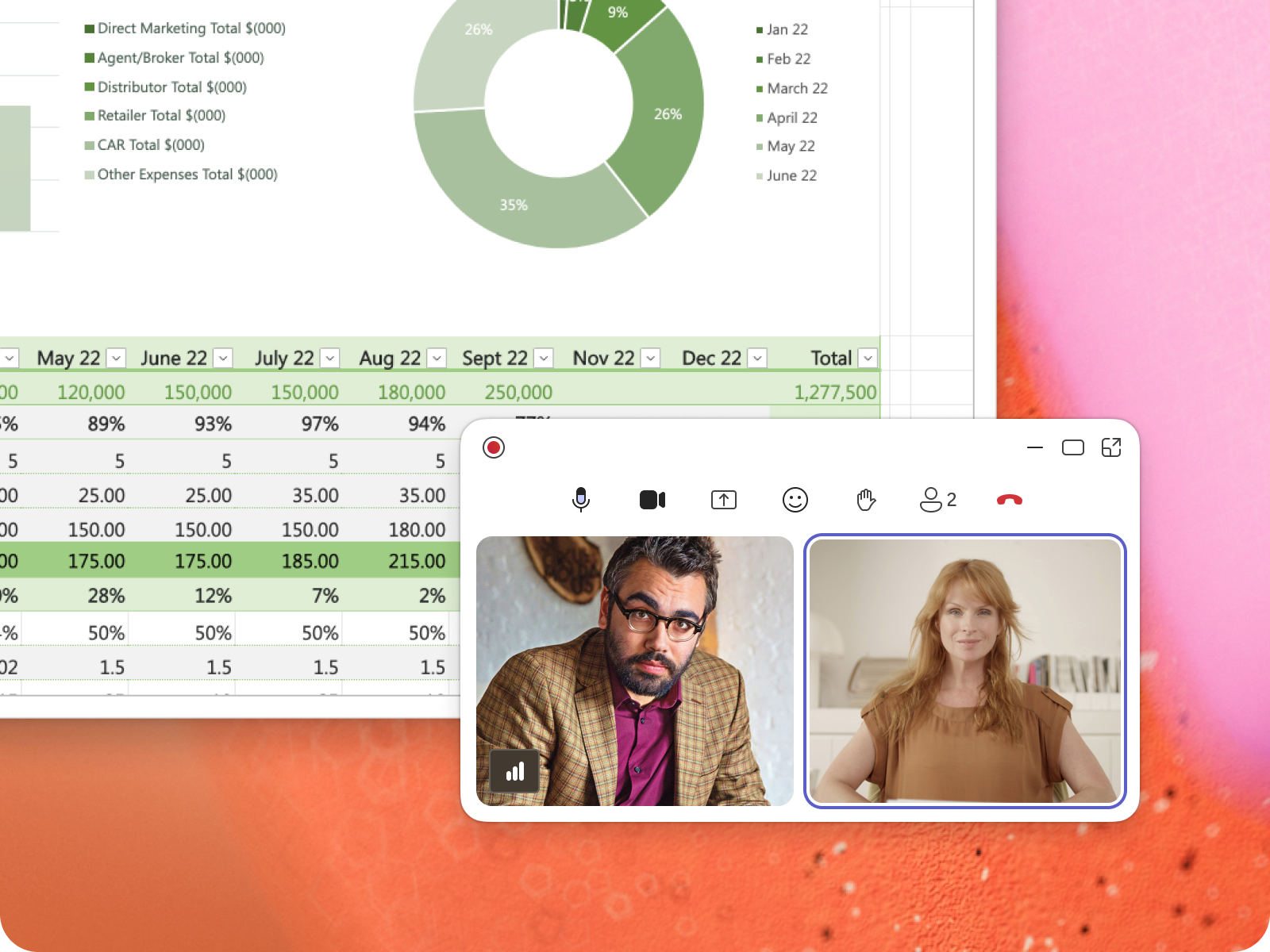Image resolution: width=1270 pixels, height=952 pixels.
Task: Click the "May 22" donut legend entry
Action: pos(786,146)
